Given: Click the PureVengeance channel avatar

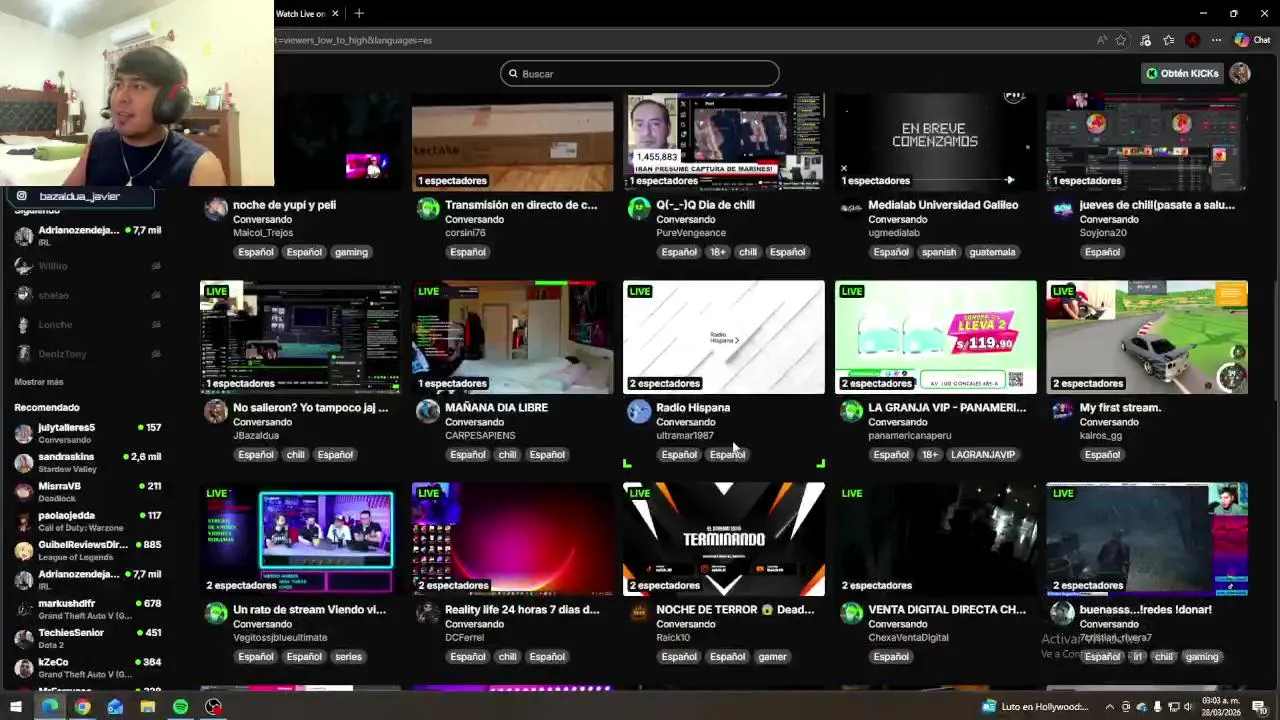Looking at the screenshot, I should [x=639, y=208].
